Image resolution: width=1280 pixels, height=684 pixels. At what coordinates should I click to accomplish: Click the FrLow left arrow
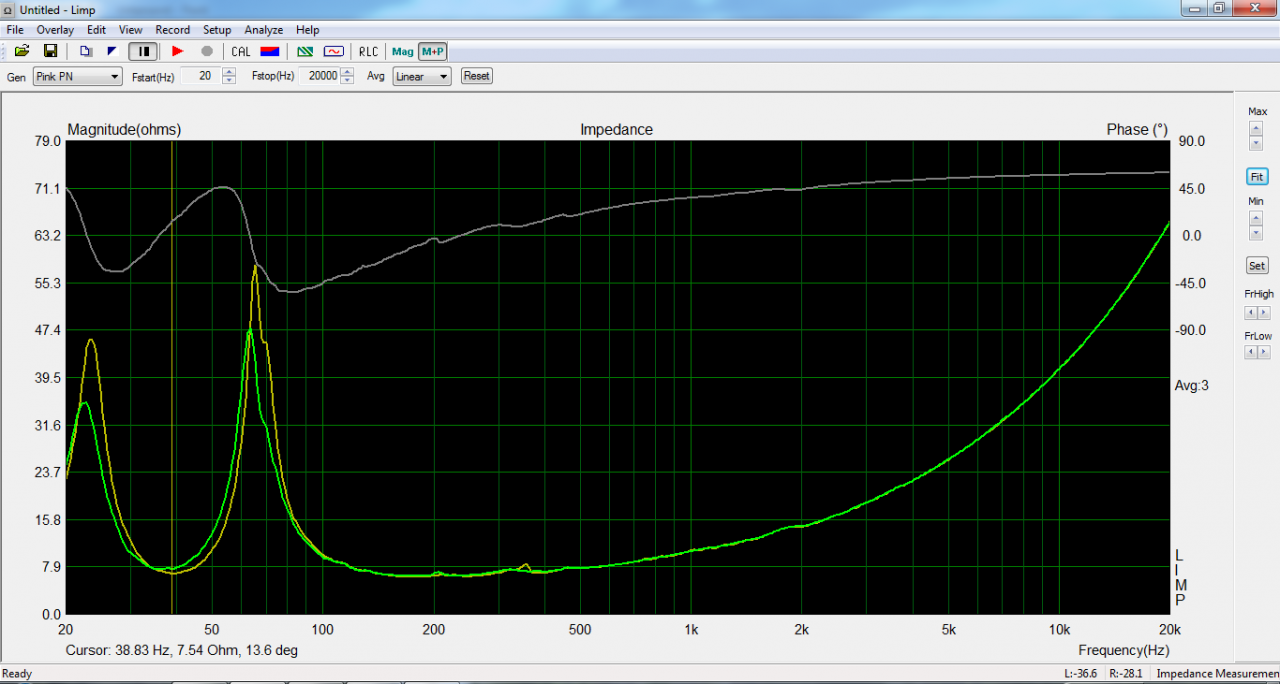pos(1250,352)
